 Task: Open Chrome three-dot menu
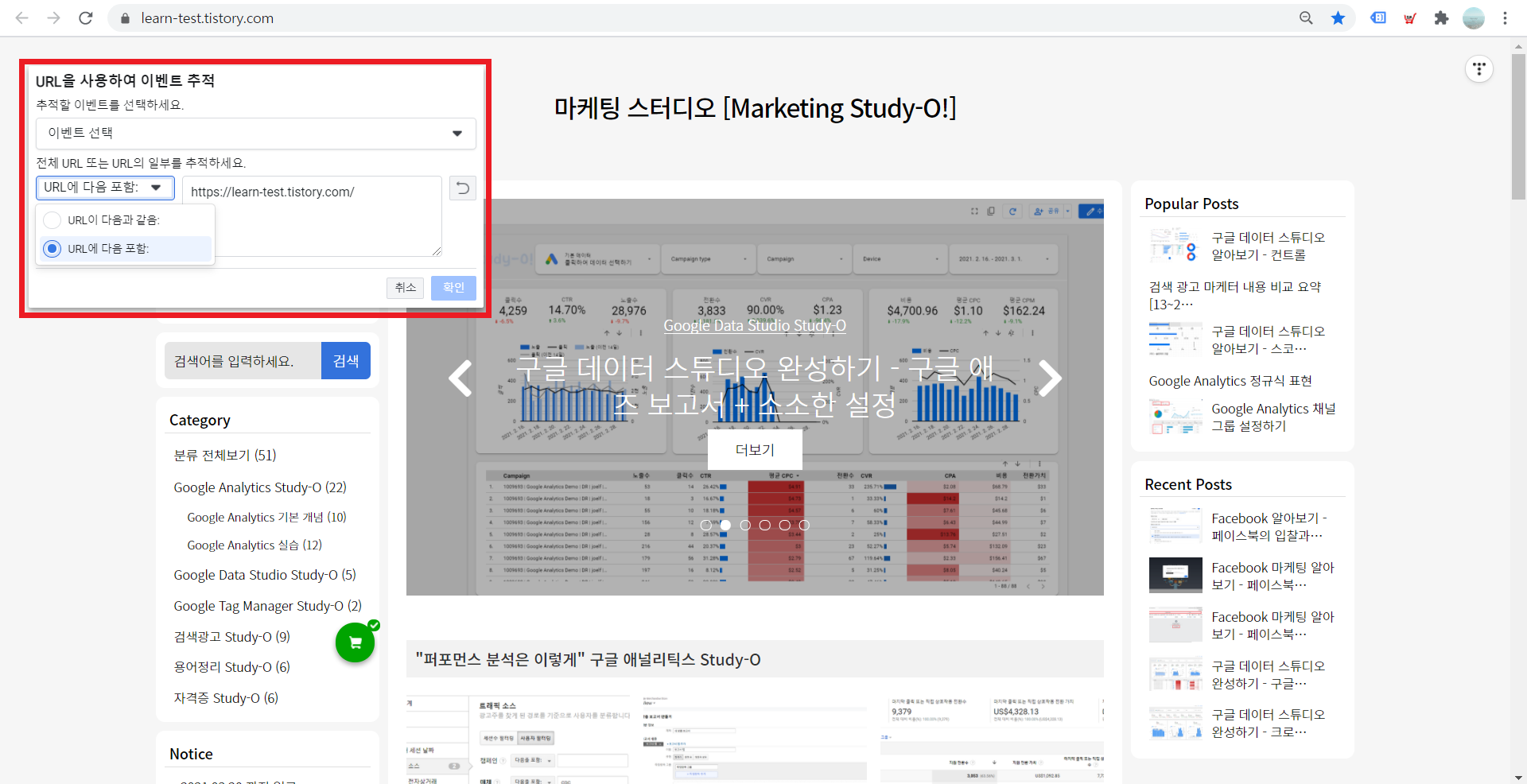click(x=1505, y=17)
